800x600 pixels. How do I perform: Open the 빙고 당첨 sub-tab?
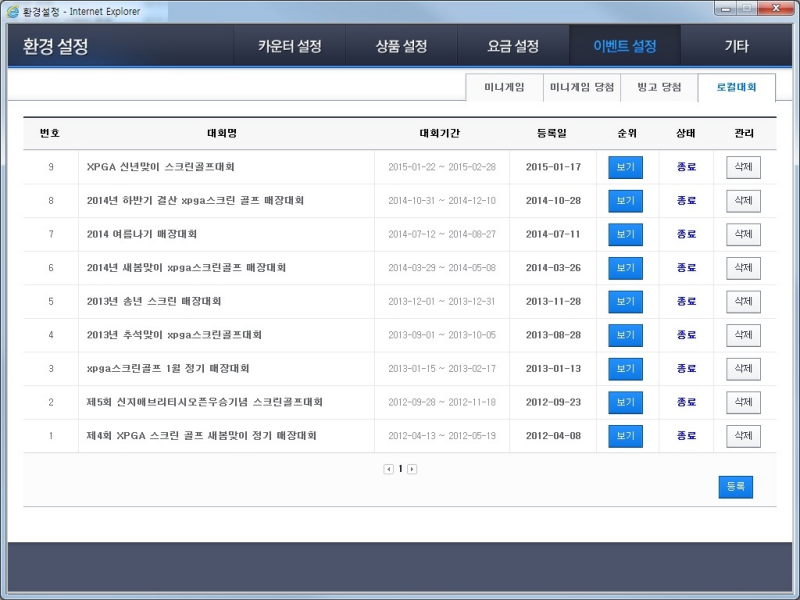tap(659, 88)
